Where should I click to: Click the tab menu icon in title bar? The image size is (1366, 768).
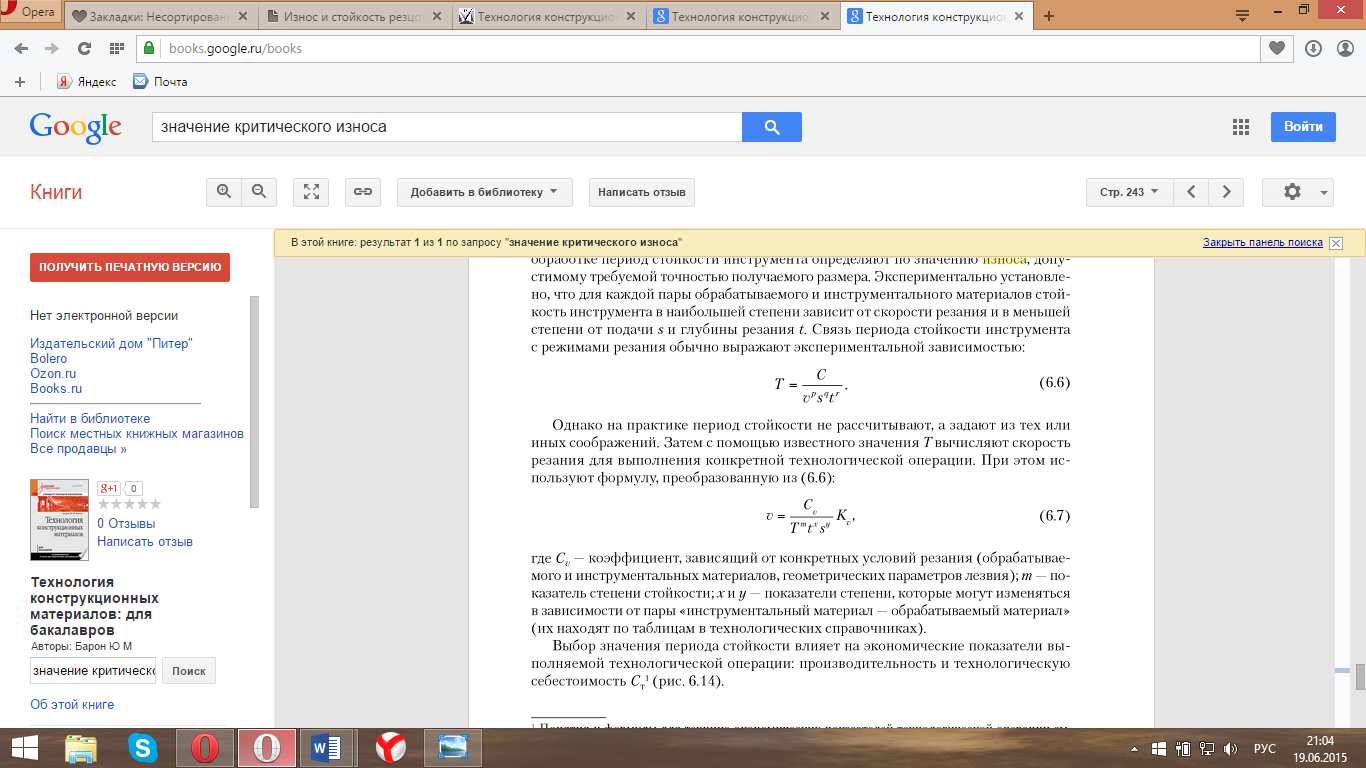[x=1243, y=15]
